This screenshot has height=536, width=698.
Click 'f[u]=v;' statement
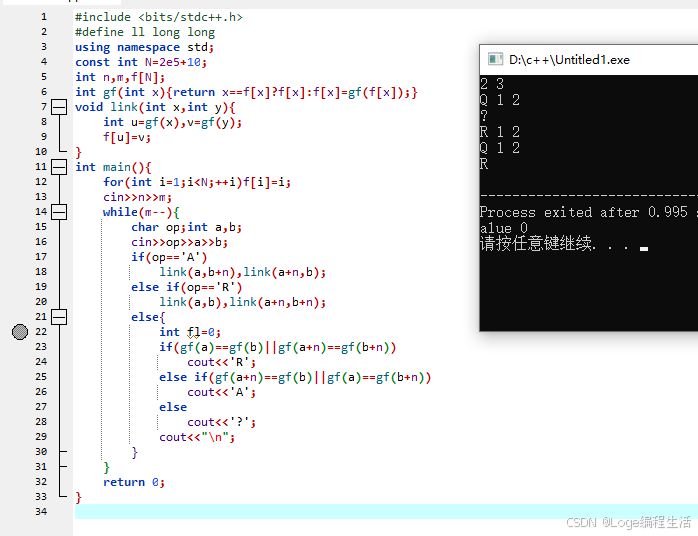point(127,137)
